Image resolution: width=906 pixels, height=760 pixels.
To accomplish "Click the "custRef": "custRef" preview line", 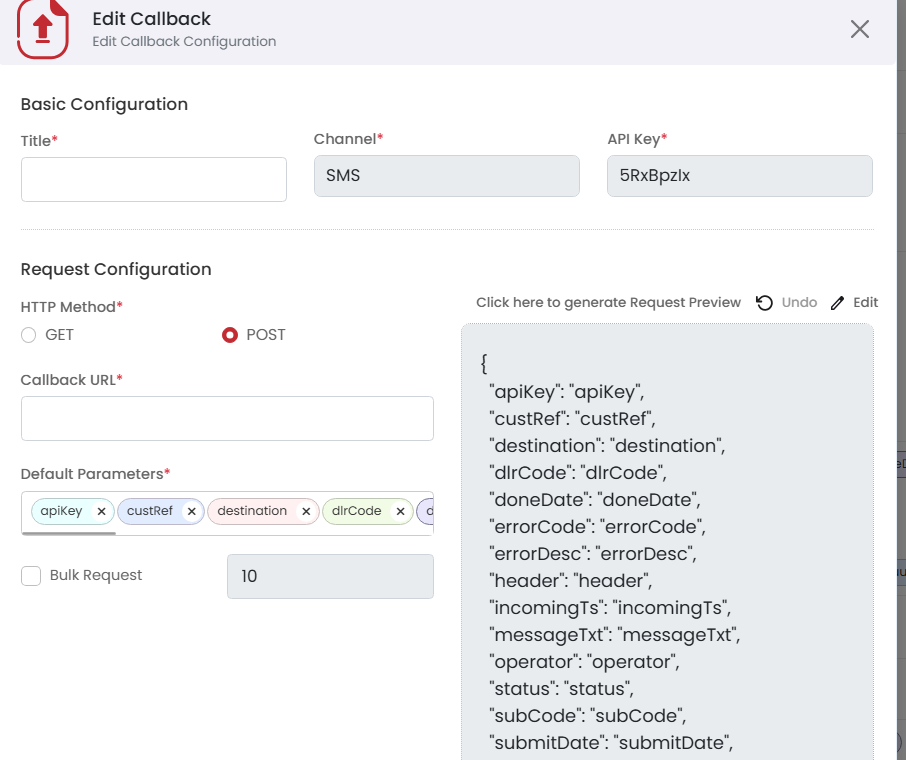I will tap(573, 418).
